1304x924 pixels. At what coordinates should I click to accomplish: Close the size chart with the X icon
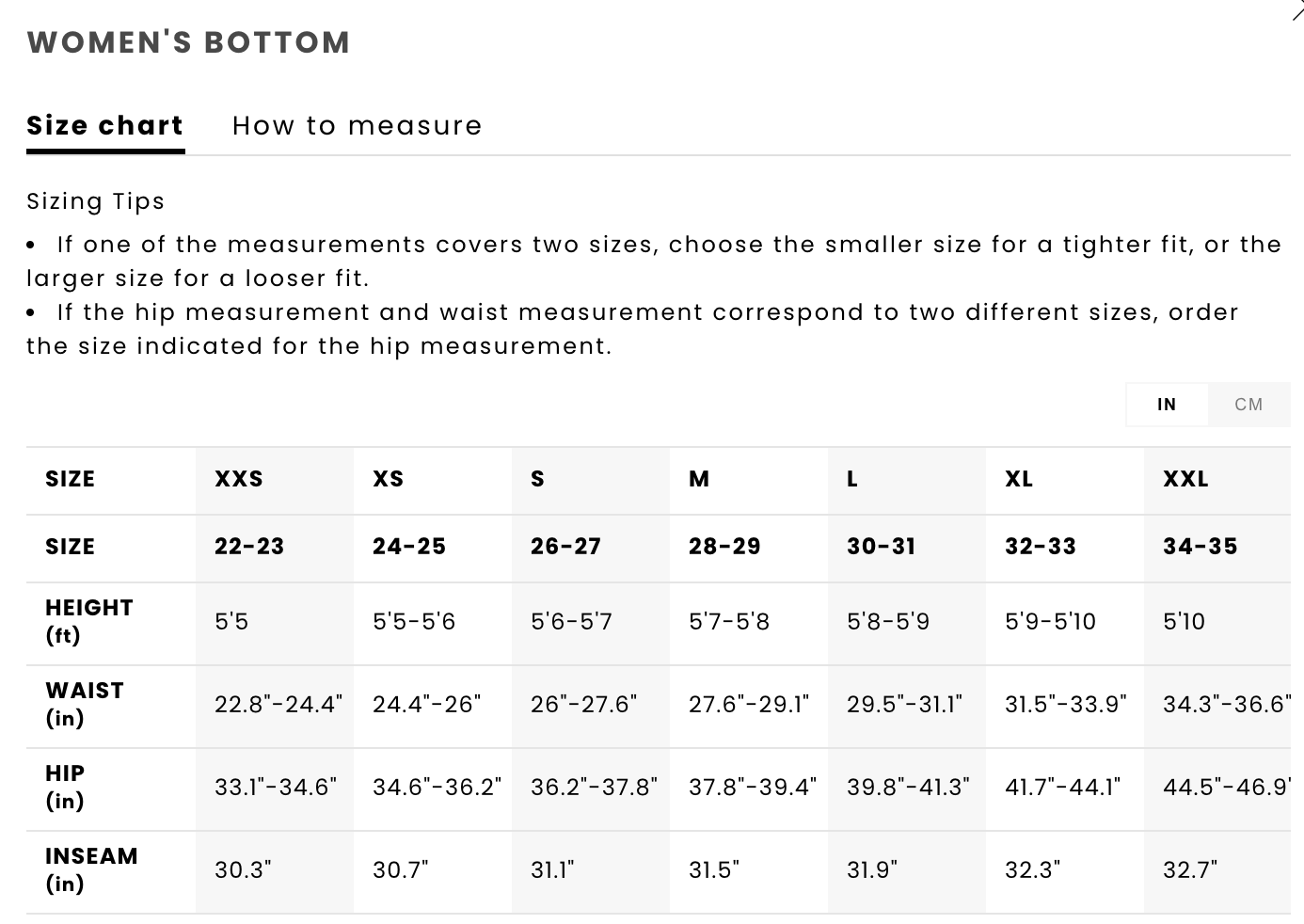point(1297,9)
